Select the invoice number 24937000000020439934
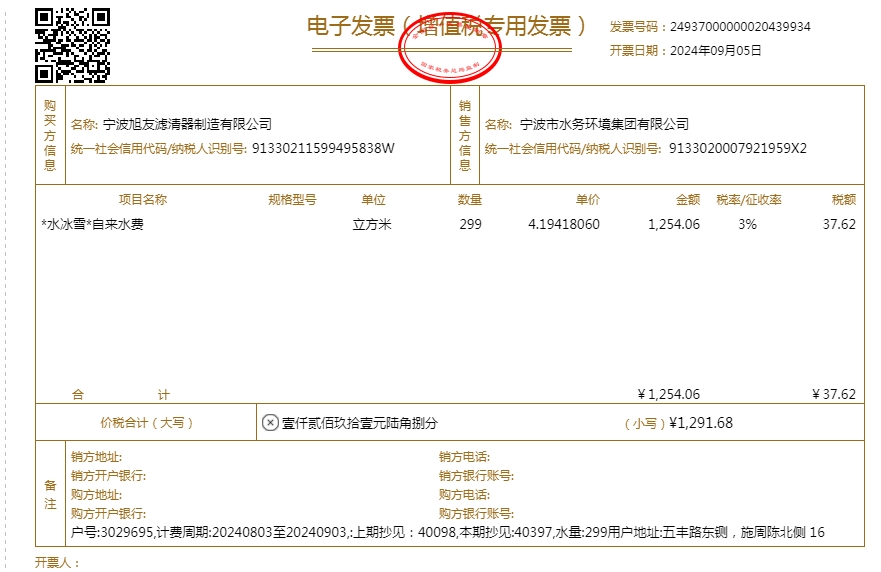Viewport: 881px width, 572px height. [739, 27]
